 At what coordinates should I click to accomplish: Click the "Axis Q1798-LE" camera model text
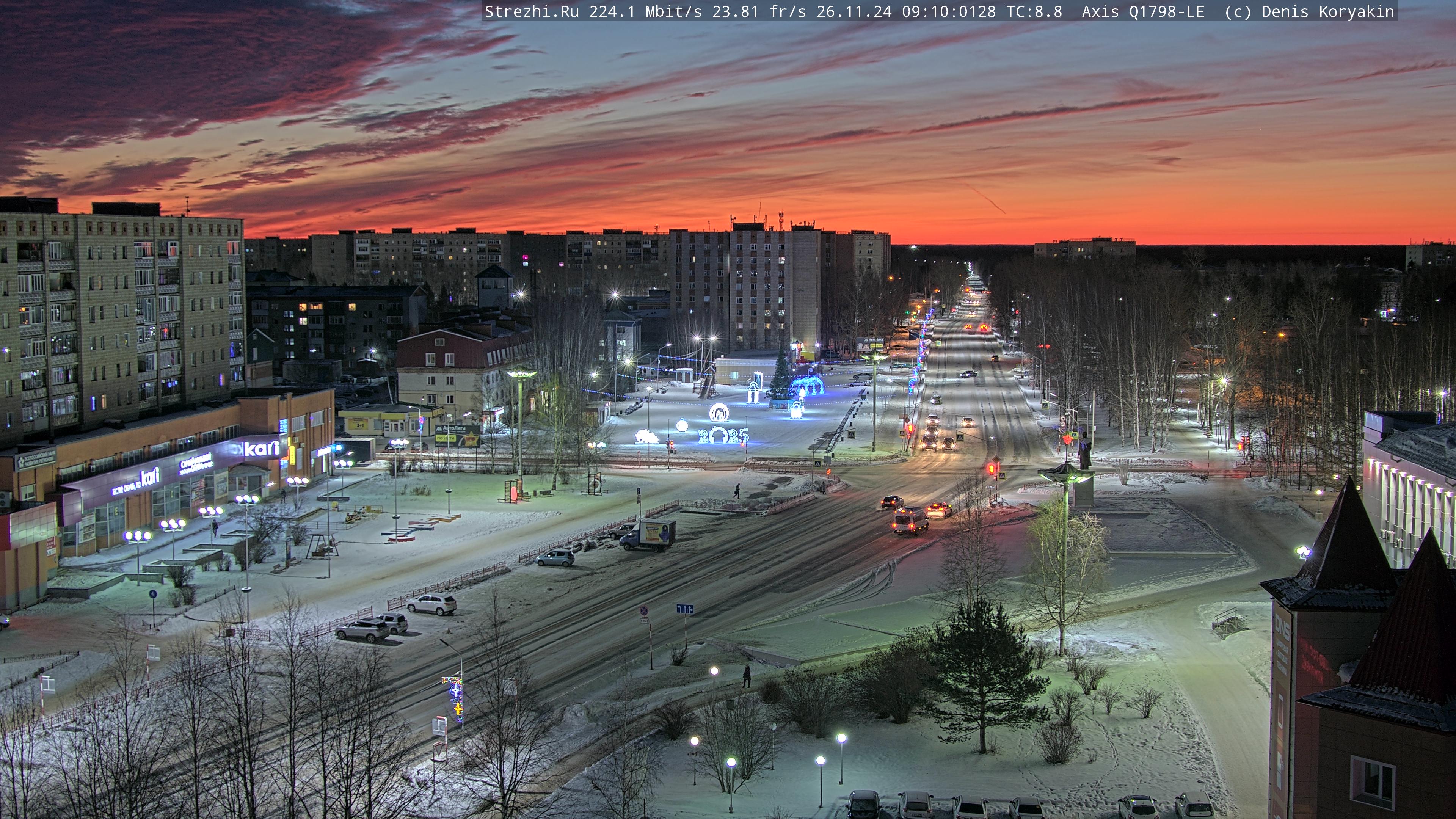(x=1143, y=11)
